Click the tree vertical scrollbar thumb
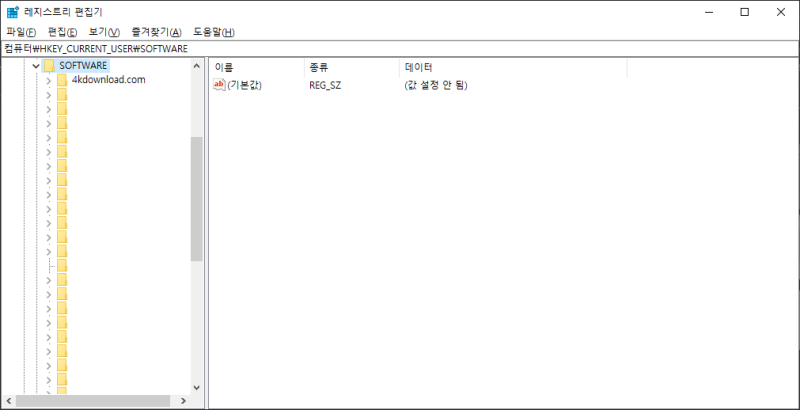Image resolution: width=800 pixels, height=410 pixels. point(197,199)
